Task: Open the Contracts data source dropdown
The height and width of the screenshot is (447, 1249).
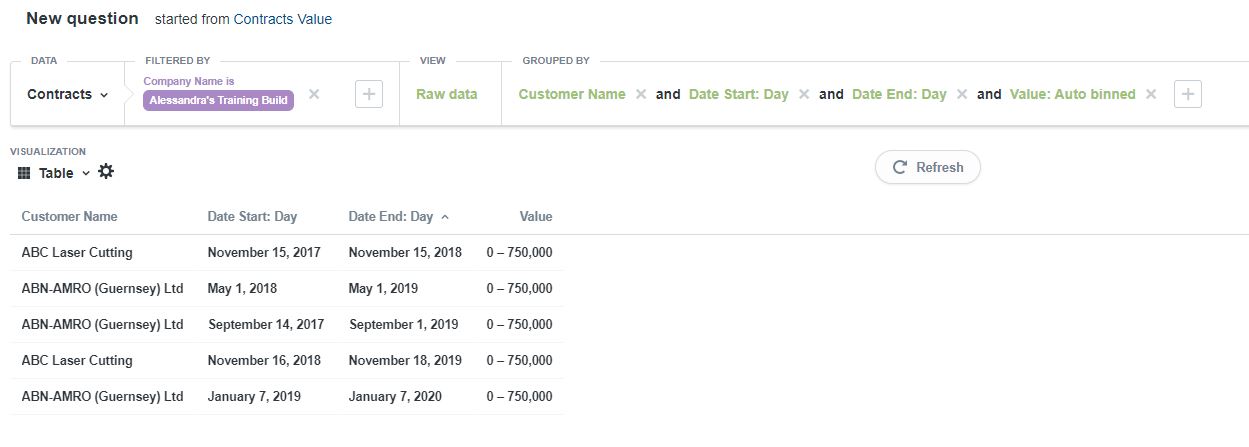Action: 67,94
